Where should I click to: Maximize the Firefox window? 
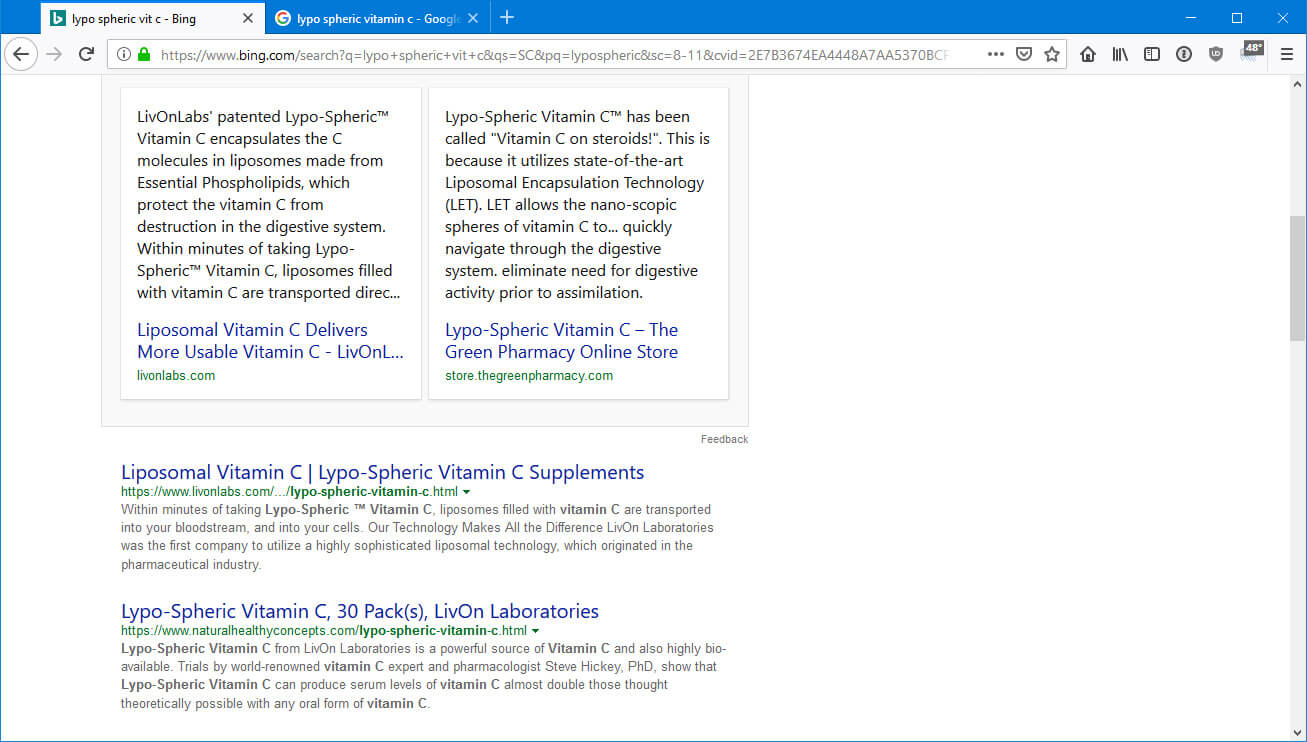(x=1237, y=17)
